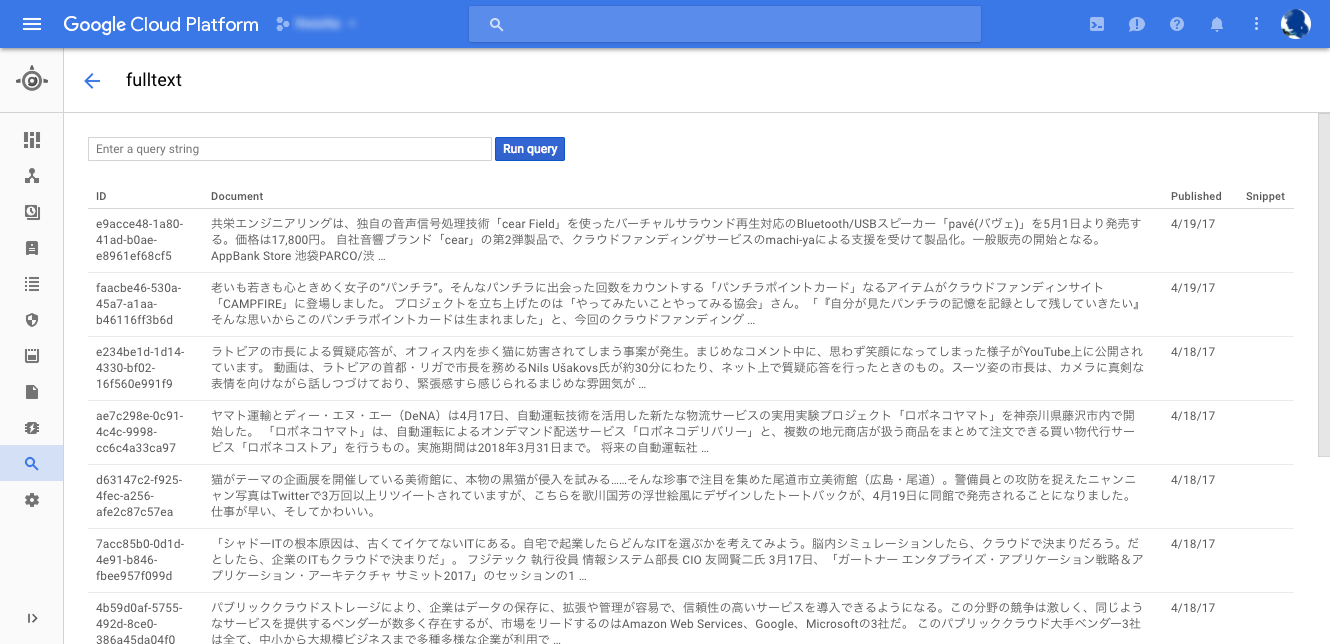View notifications via the bell icon

(x=1216, y=24)
